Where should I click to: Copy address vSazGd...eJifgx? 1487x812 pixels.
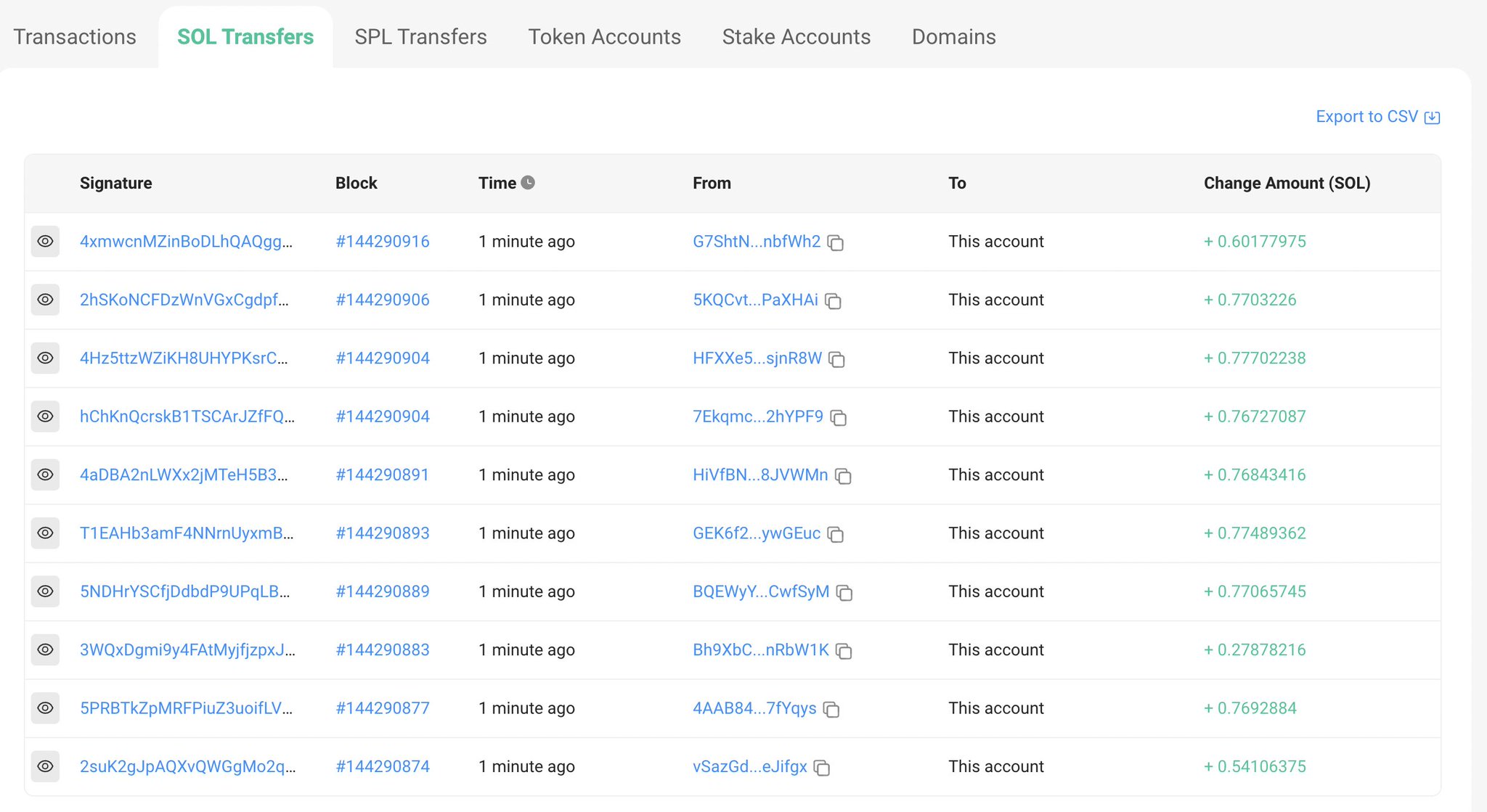tap(822, 768)
